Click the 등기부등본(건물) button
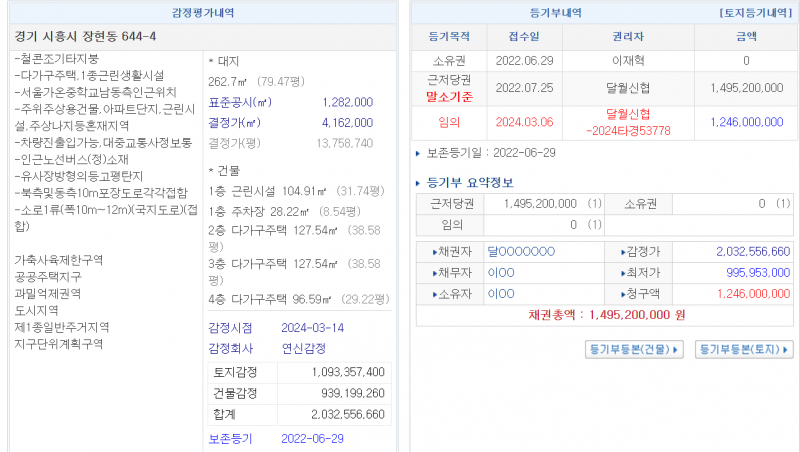Viewport: 800px width, 452px height. 634,350
